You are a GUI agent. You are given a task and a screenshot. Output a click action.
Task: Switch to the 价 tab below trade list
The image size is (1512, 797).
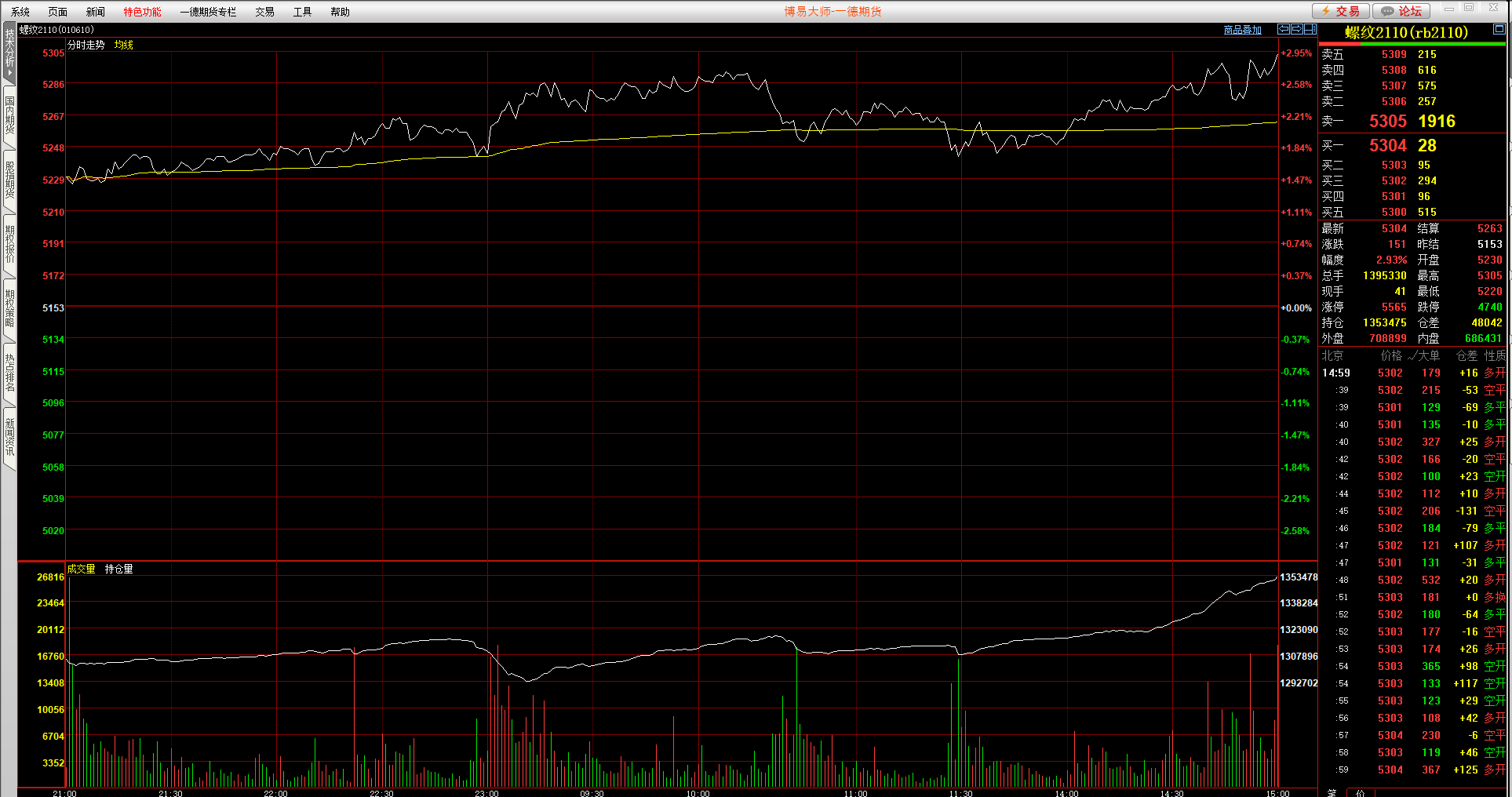coord(1361,792)
